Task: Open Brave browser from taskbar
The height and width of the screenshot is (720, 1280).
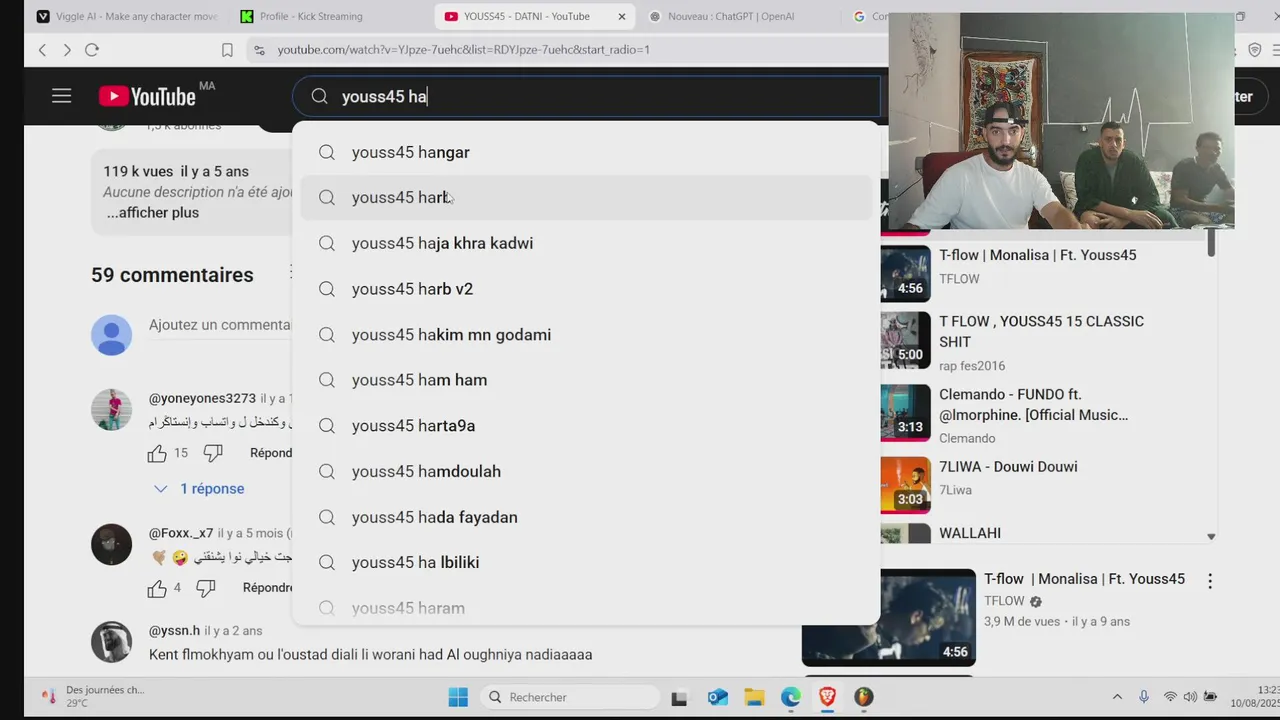Action: pyautogui.click(x=827, y=697)
